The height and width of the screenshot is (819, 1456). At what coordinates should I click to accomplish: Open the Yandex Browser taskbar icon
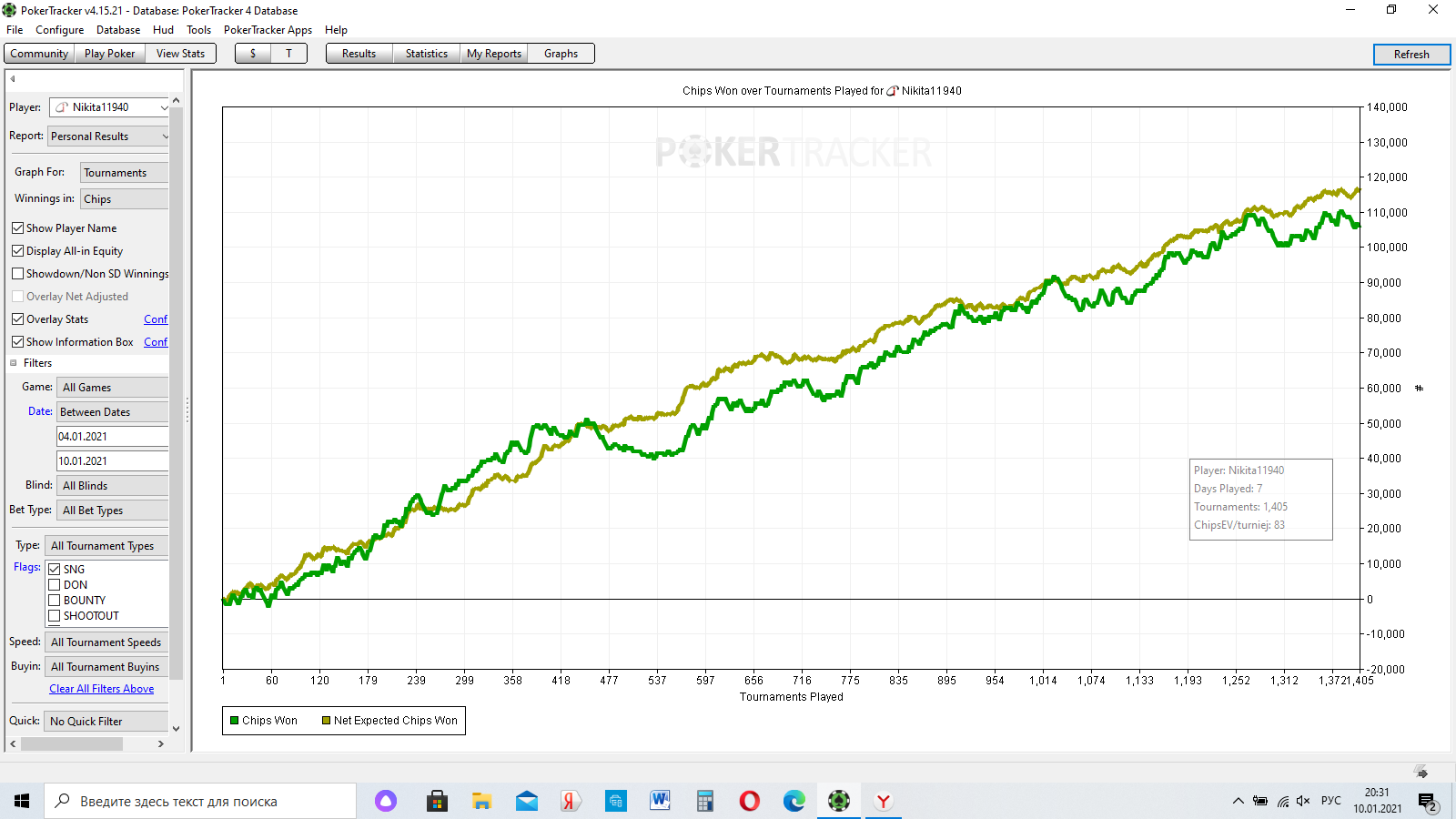click(883, 801)
